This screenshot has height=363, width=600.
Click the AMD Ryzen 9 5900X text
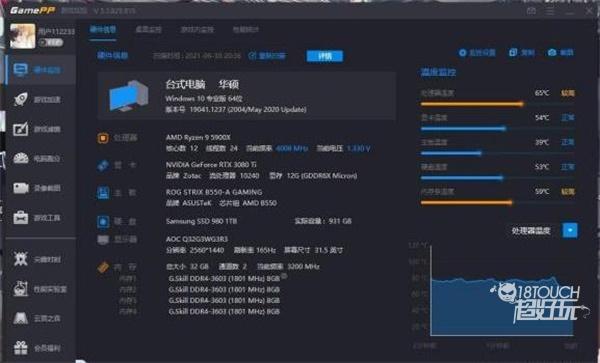point(198,137)
